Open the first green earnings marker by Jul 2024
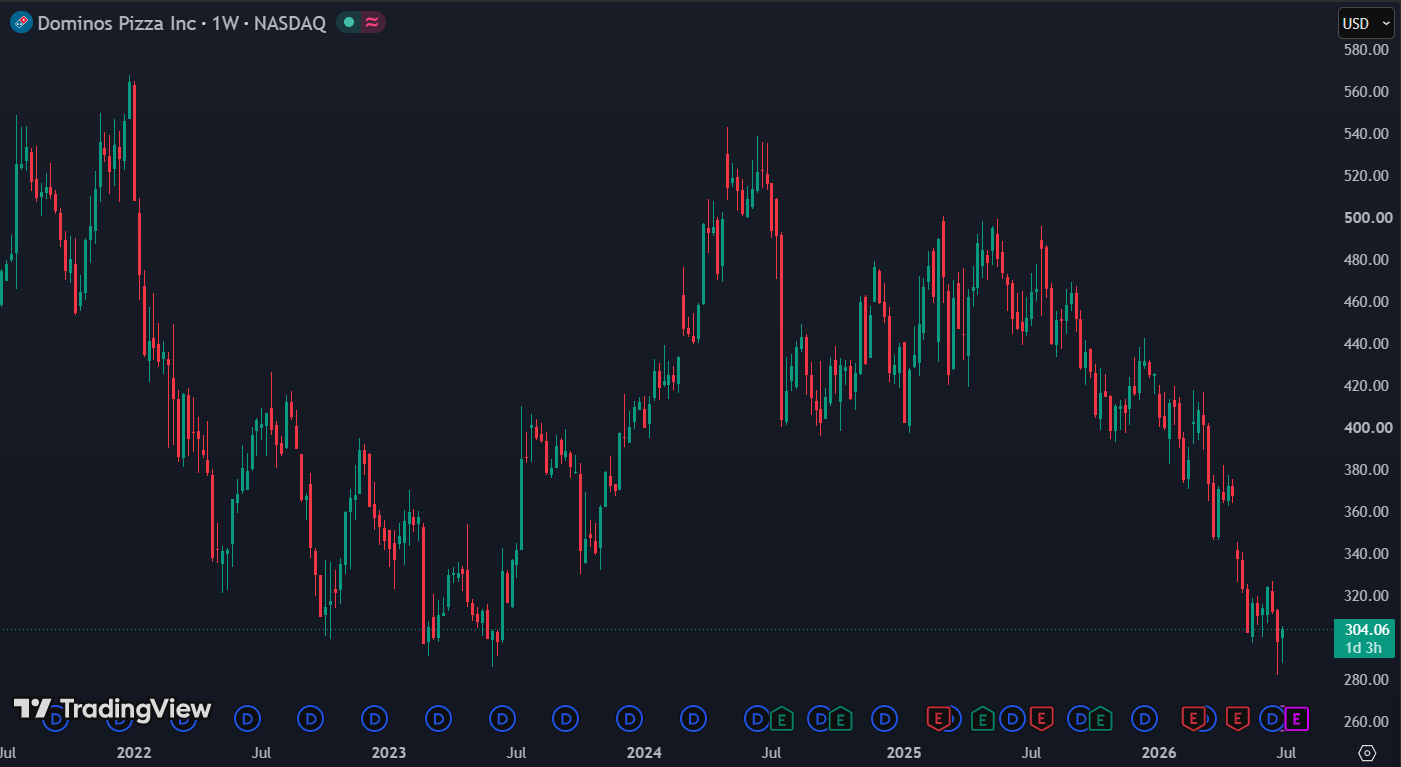The image size is (1401, 767). coord(781,718)
